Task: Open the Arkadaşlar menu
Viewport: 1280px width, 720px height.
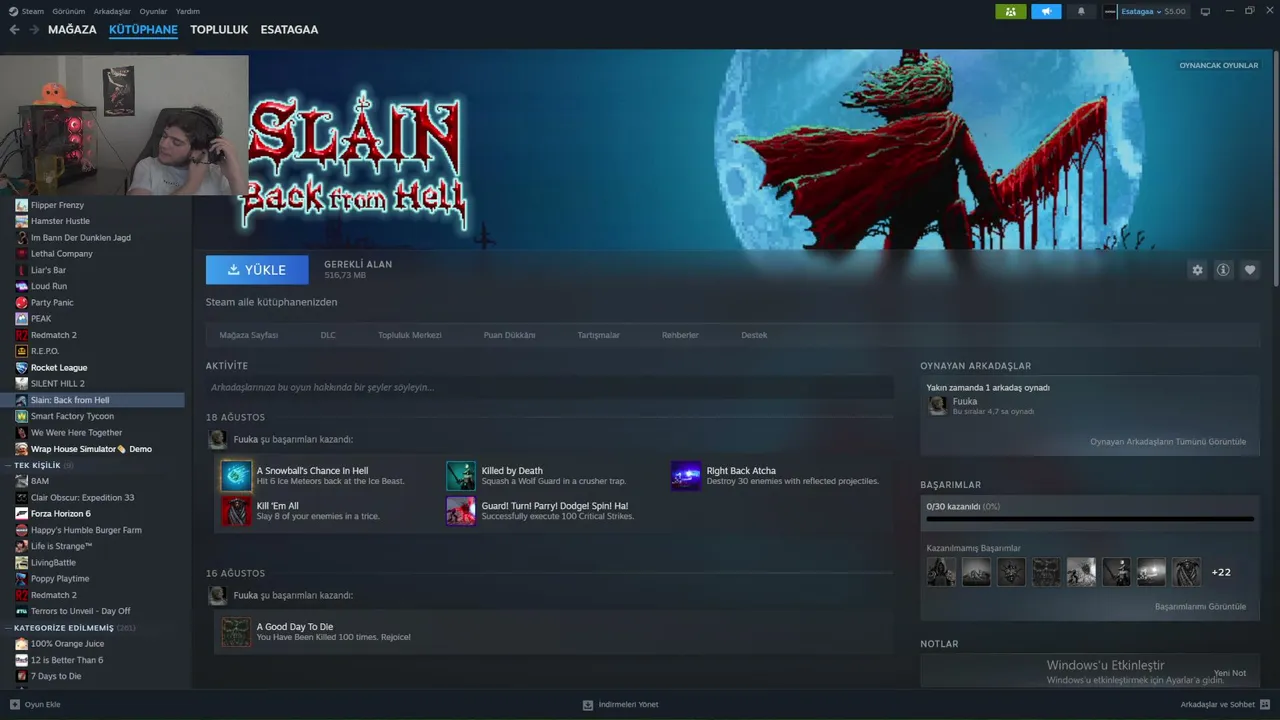Action: click(x=112, y=11)
